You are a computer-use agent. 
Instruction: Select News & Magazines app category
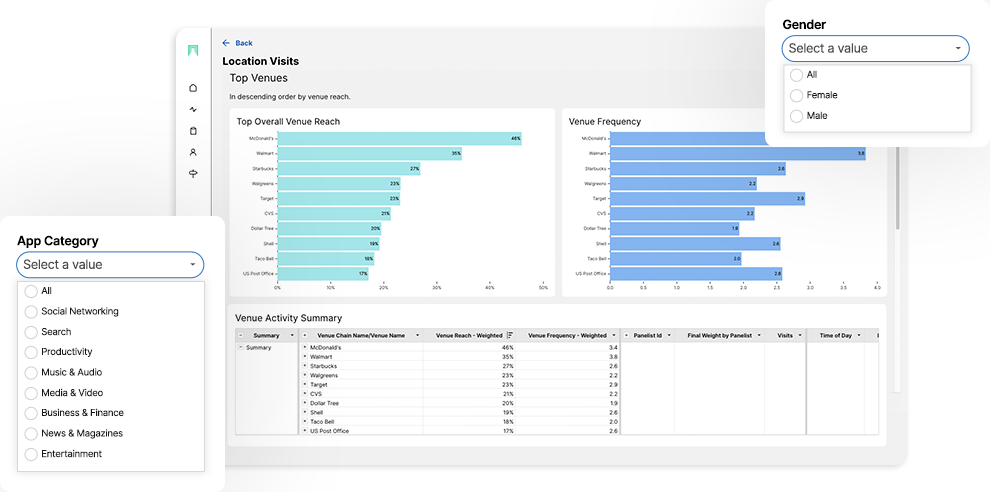tap(31, 433)
